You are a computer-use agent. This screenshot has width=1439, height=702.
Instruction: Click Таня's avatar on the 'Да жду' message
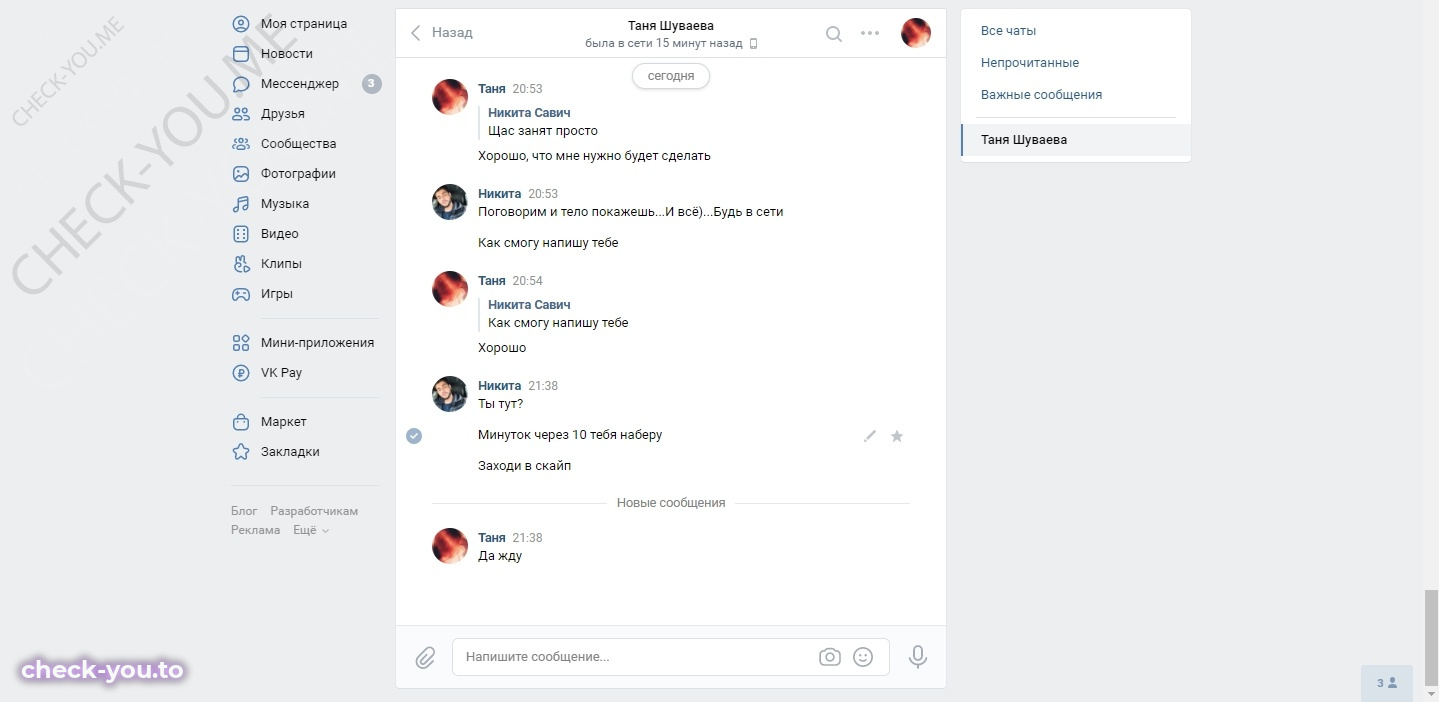pos(450,546)
